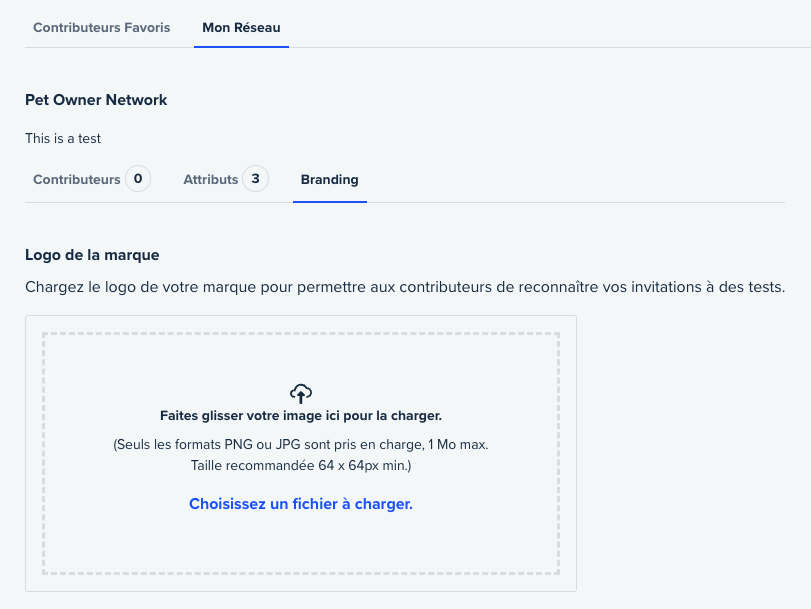Click the dashed image drop zone
This screenshot has height=609, width=811.
[301, 453]
